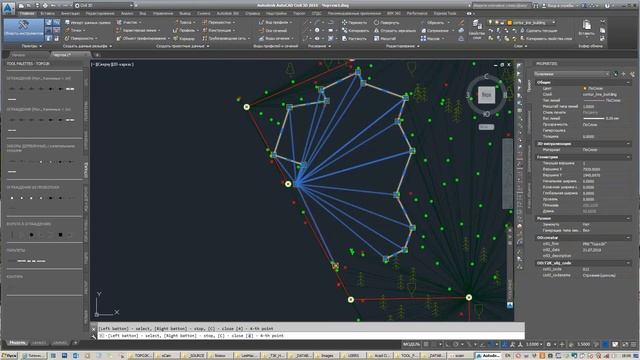640x360 pixels.
Task: Click the Толщина value 0.0000 in Properties
Action: (588, 137)
